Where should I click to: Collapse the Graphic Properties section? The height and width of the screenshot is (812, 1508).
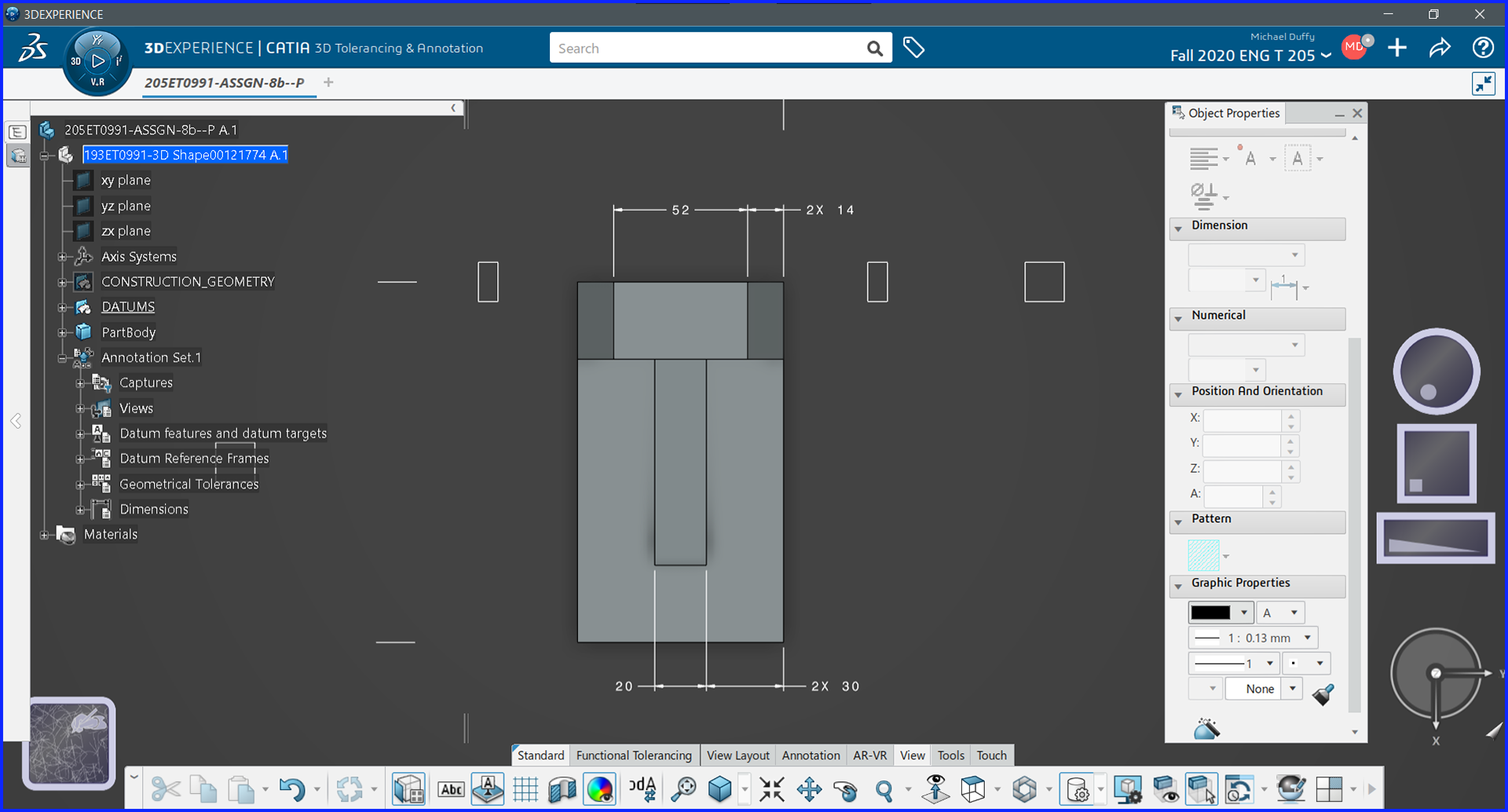click(1178, 587)
